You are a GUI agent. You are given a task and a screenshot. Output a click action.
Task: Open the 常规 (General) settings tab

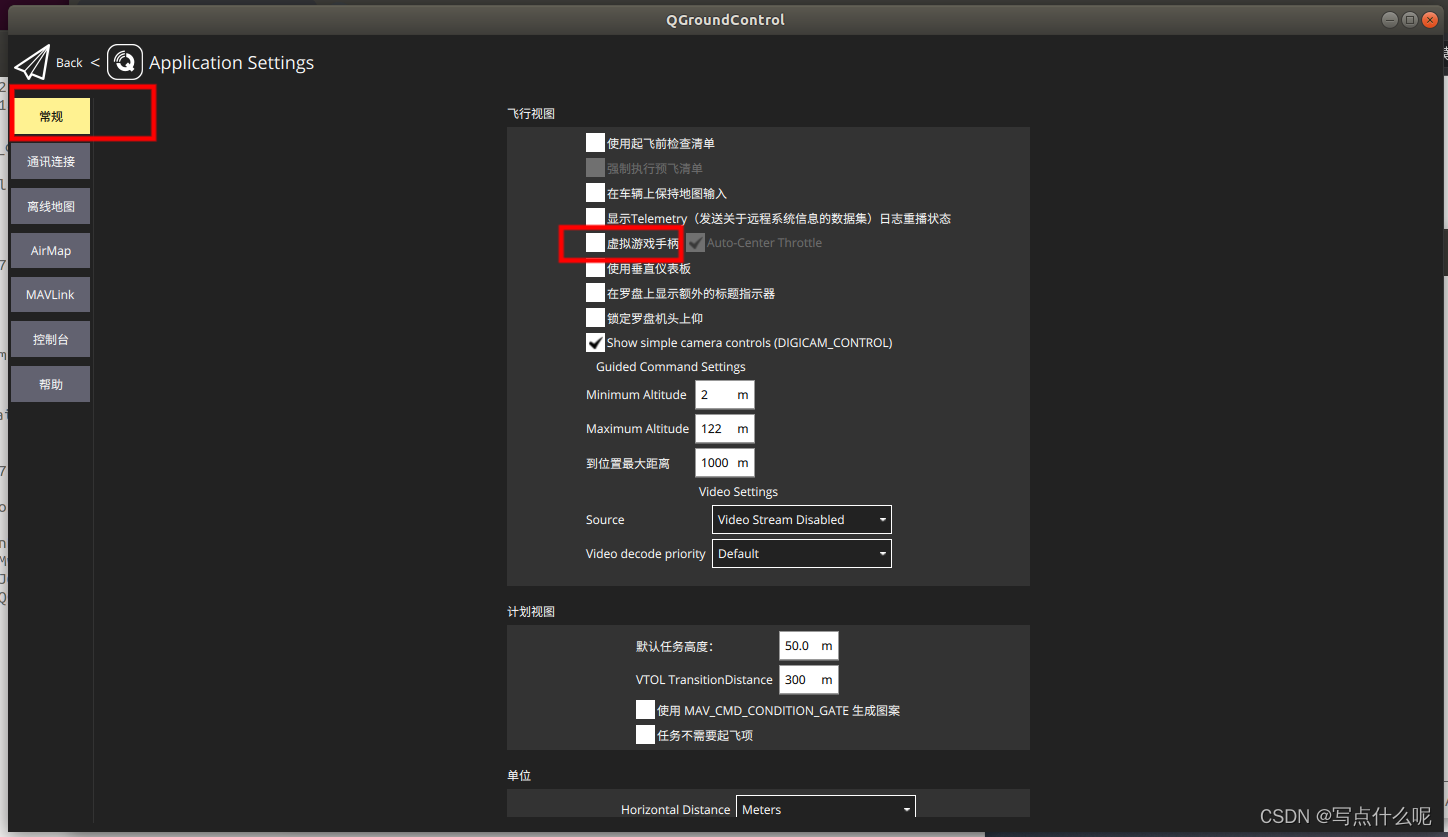pyautogui.click(x=51, y=116)
